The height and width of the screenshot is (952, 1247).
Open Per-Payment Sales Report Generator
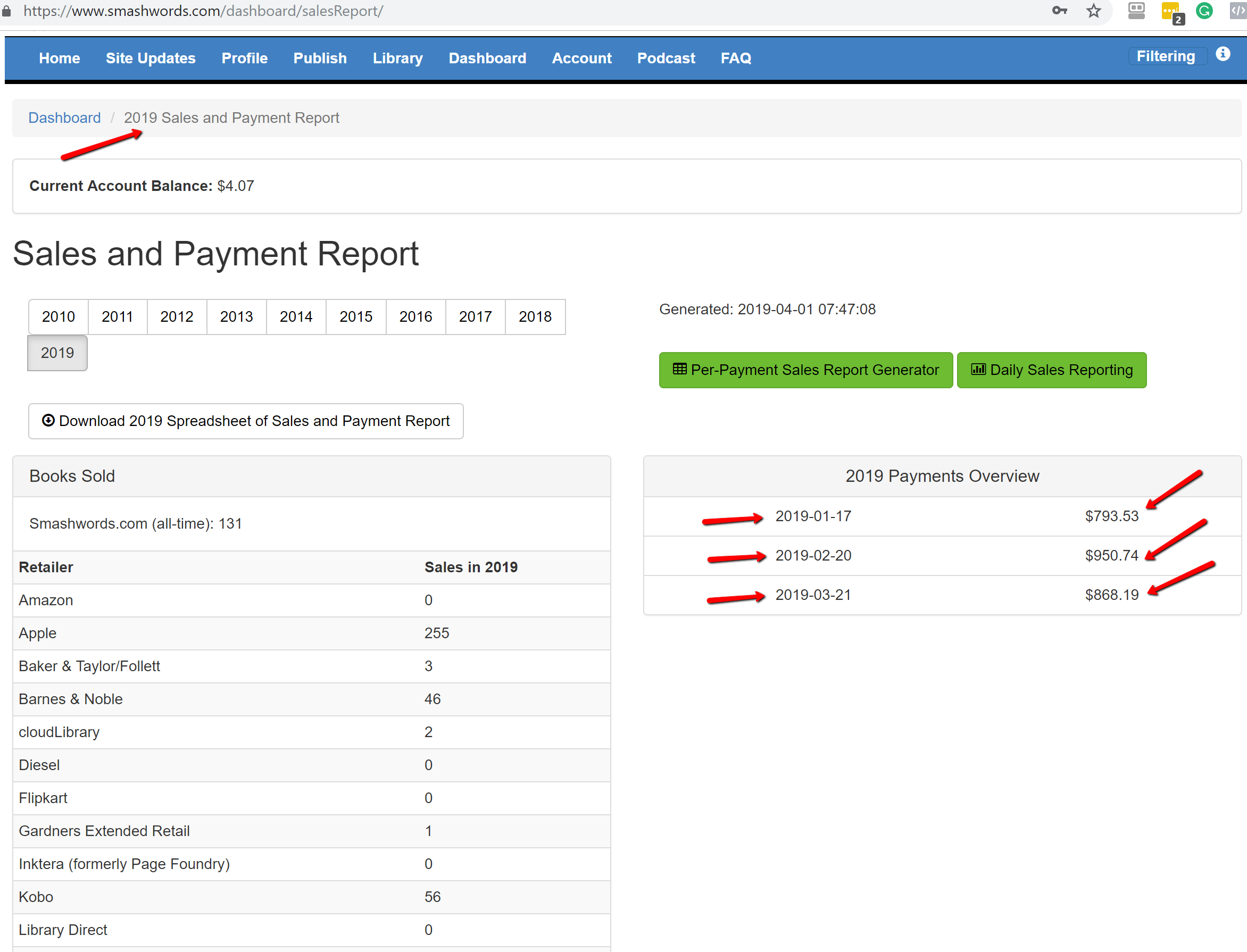pyautogui.click(x=805, y=370)
